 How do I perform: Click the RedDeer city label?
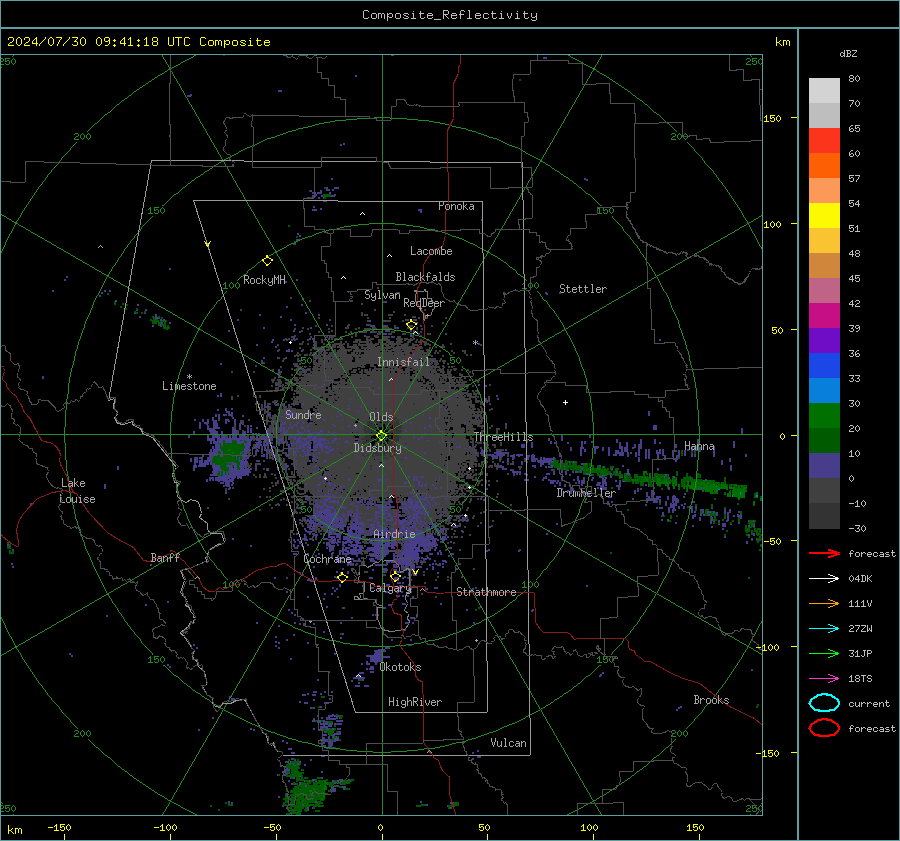424,303
